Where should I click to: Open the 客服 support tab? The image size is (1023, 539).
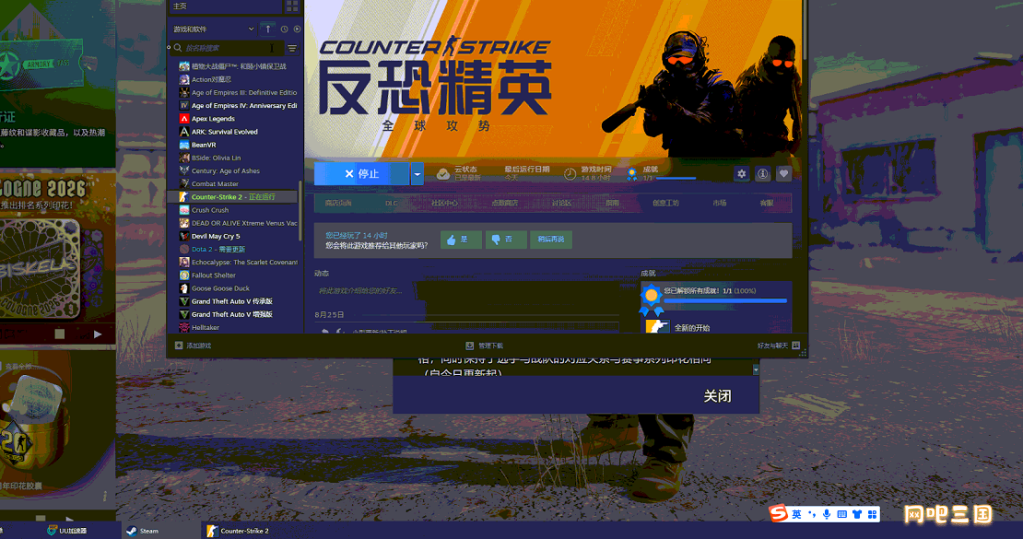click(767, 203)
